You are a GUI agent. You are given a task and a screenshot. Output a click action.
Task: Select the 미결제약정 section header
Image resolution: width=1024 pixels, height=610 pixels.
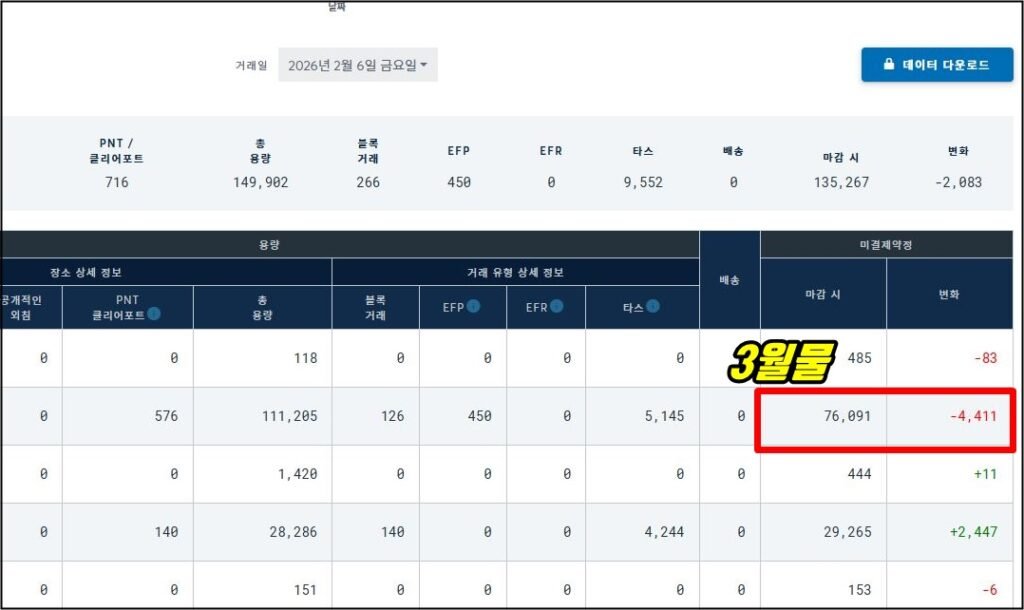(888, 245)
